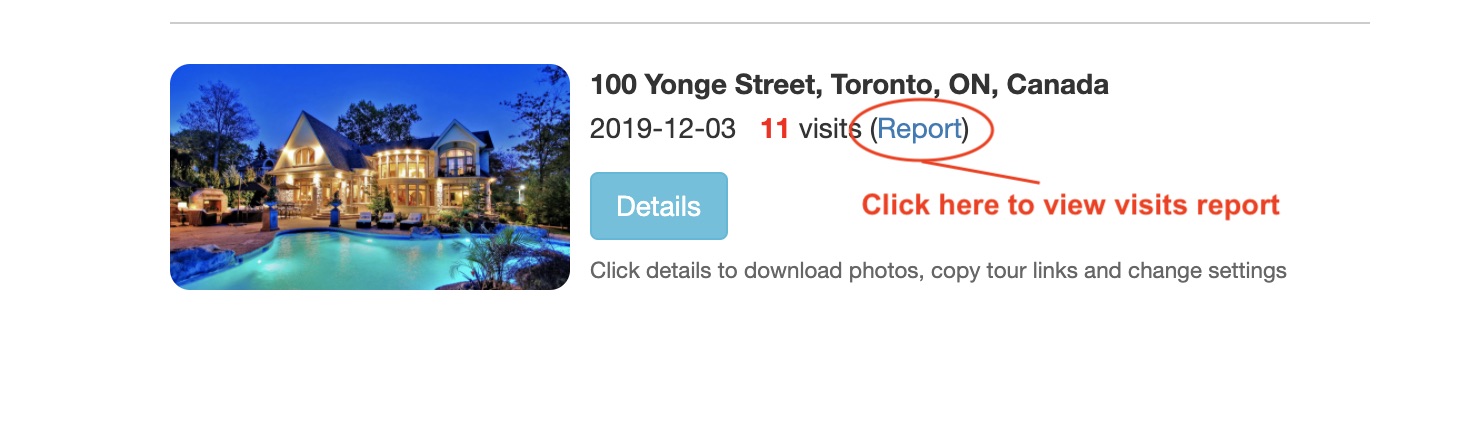Click the red "Click here to view visits report" note
This screenshot has height=434, width=1466.
1070,205
